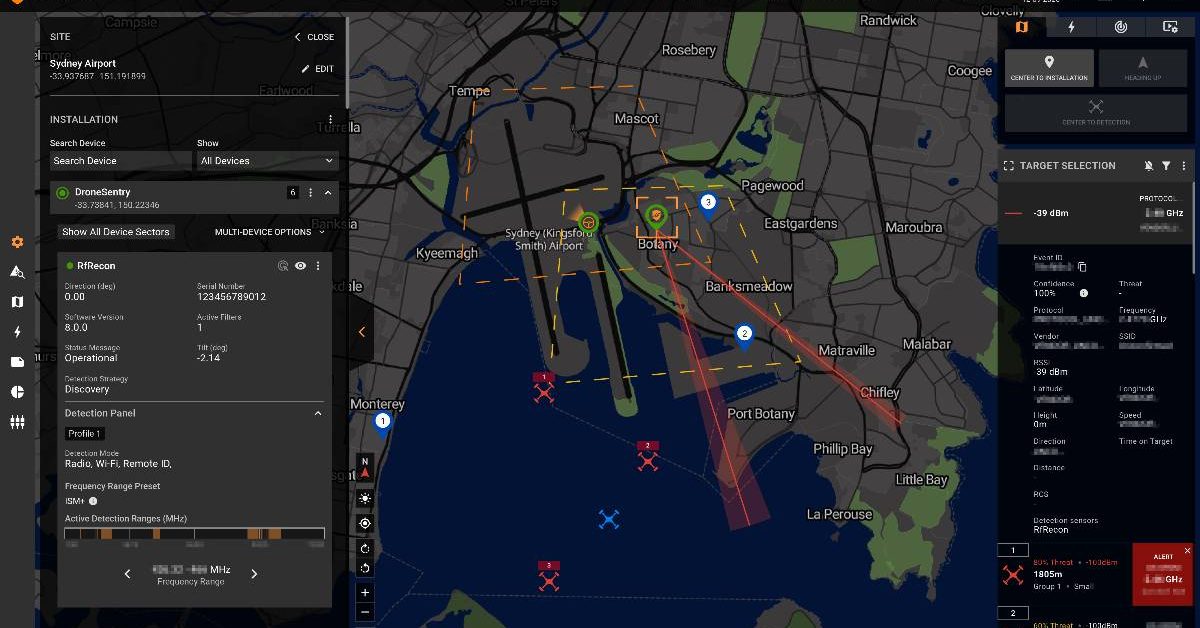Open the settings gear in left sidebar
The image size is (1200, 628).
[17, 242]
